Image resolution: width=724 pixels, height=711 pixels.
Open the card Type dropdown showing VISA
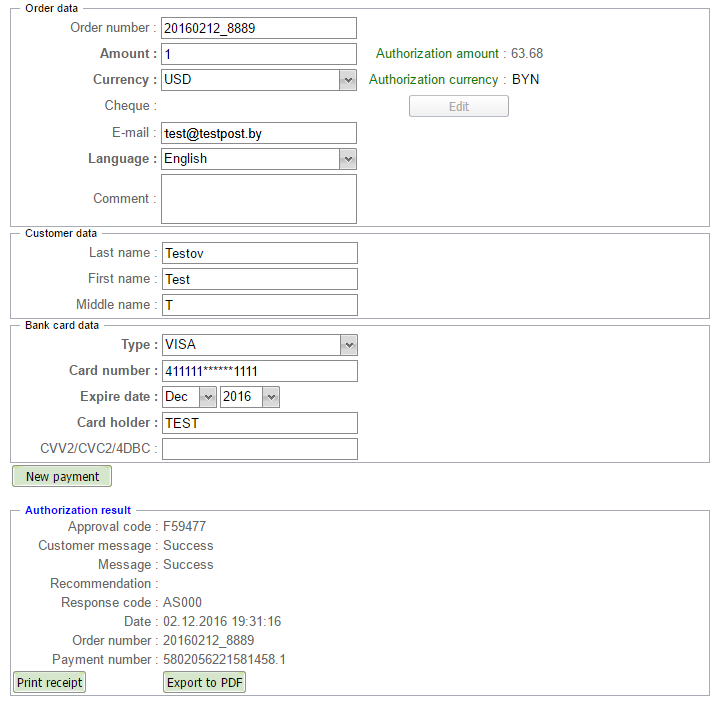258,345
